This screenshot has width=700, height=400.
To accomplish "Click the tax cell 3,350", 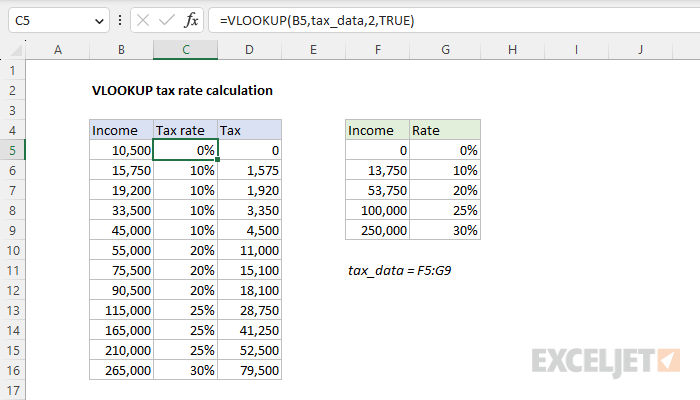I will pyautogui.click(x=250, y=210).
